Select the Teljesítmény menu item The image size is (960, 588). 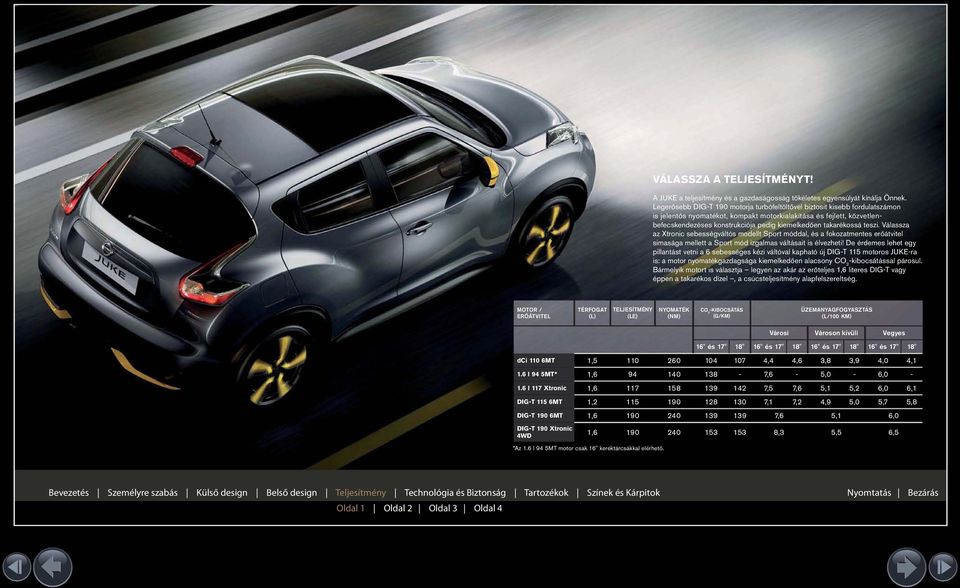click(361, 492)
